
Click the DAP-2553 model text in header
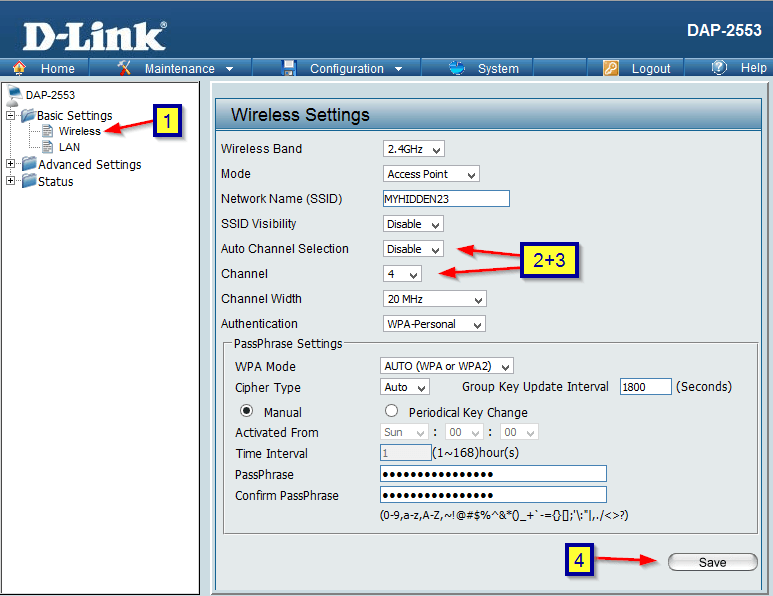click(724, 31)
